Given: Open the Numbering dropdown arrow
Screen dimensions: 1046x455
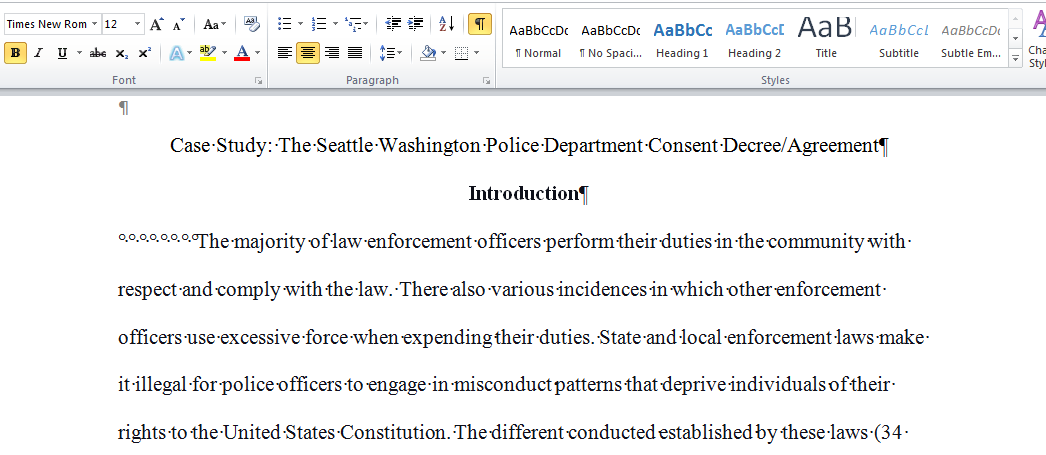Looking at the screenshot, I should click(335, 25).
